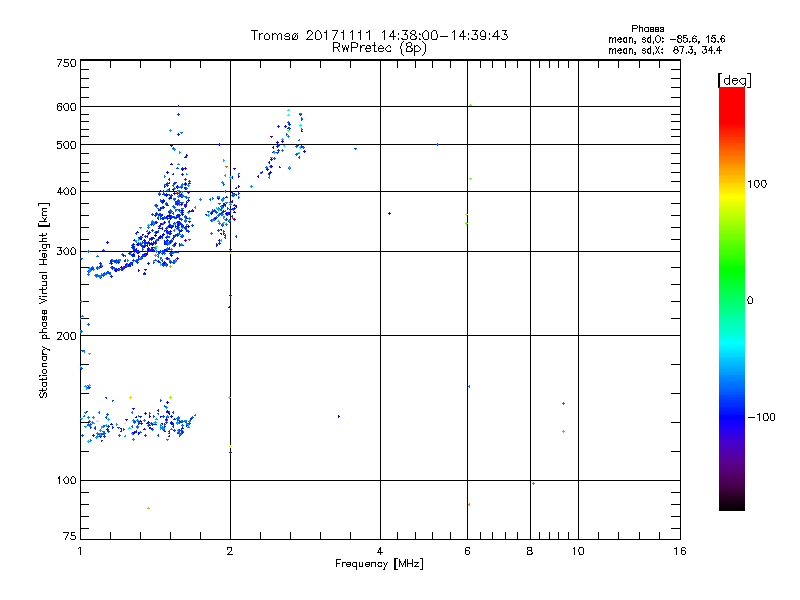
Task: Click the colorbar label '100'
Action: [757, 184]
